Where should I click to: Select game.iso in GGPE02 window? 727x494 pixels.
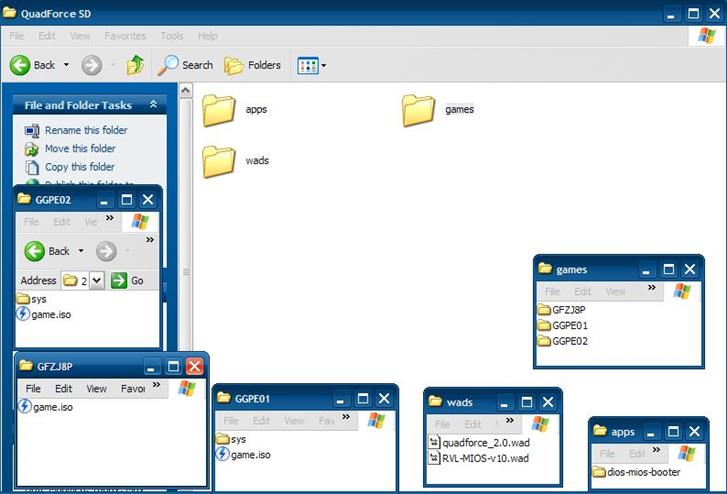pyautogui.click(x=44, y=314)
